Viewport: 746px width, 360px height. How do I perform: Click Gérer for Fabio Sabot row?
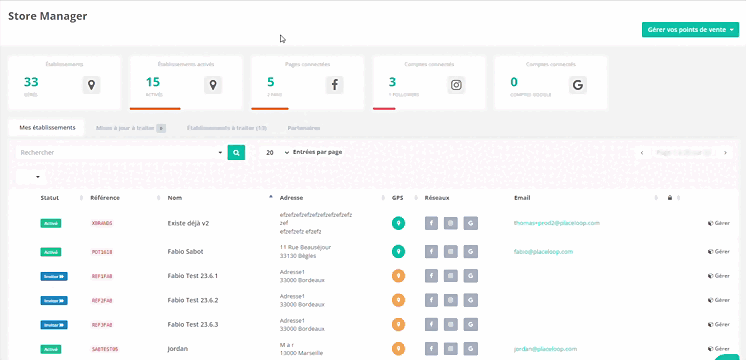[x=719, y=252]
